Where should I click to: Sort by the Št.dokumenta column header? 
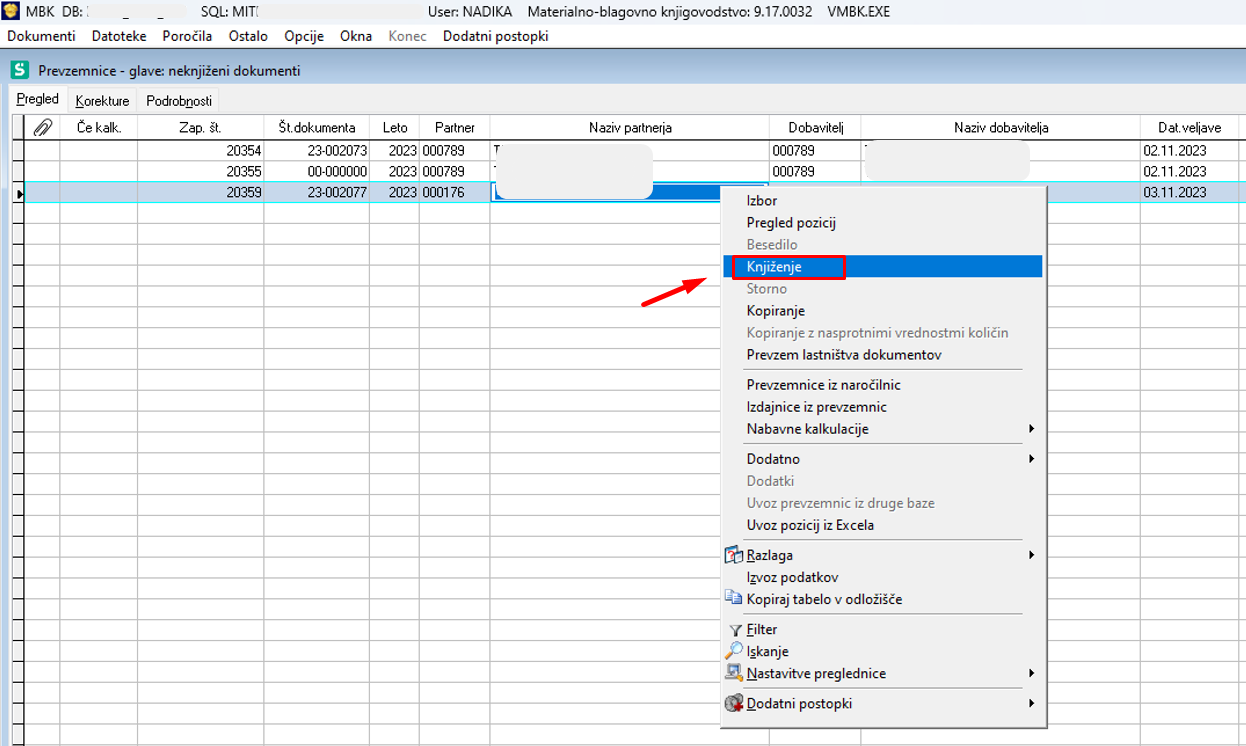click(316, 127)
